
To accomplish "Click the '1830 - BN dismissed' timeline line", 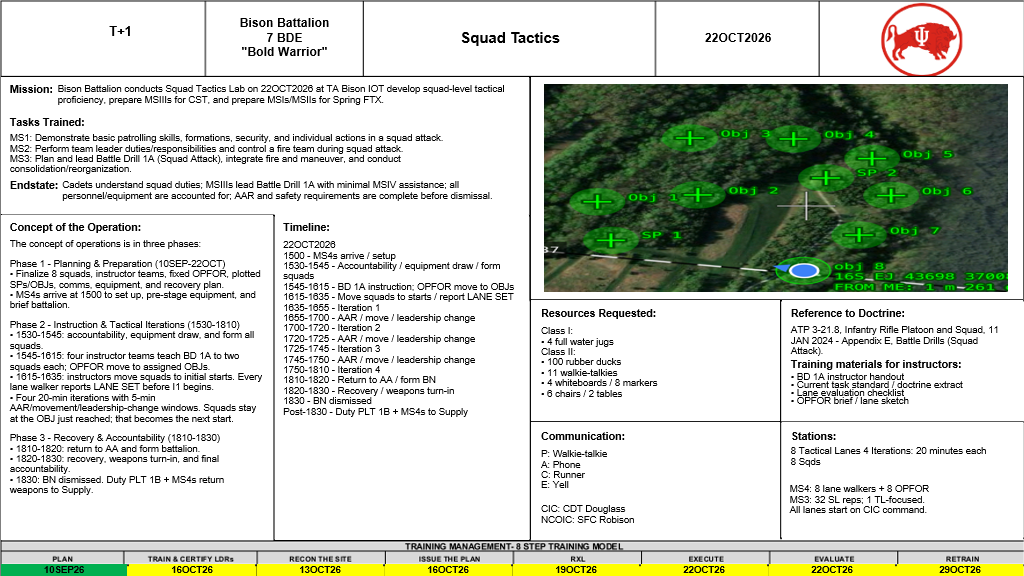I will [x=327, y=401].
